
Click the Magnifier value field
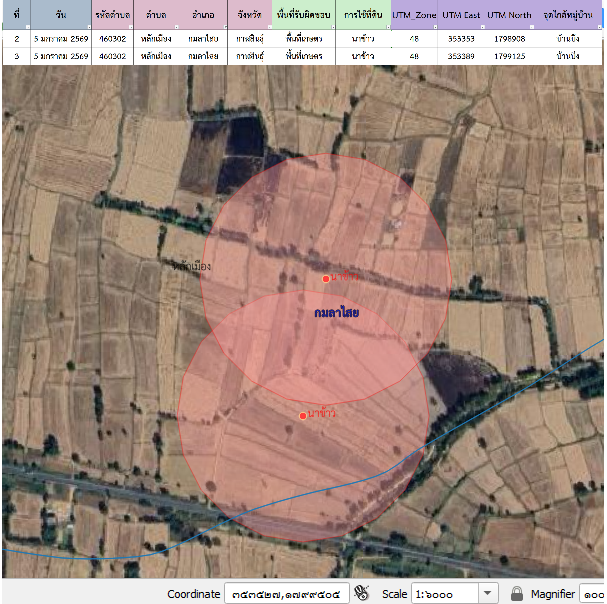tap(593, 594)
